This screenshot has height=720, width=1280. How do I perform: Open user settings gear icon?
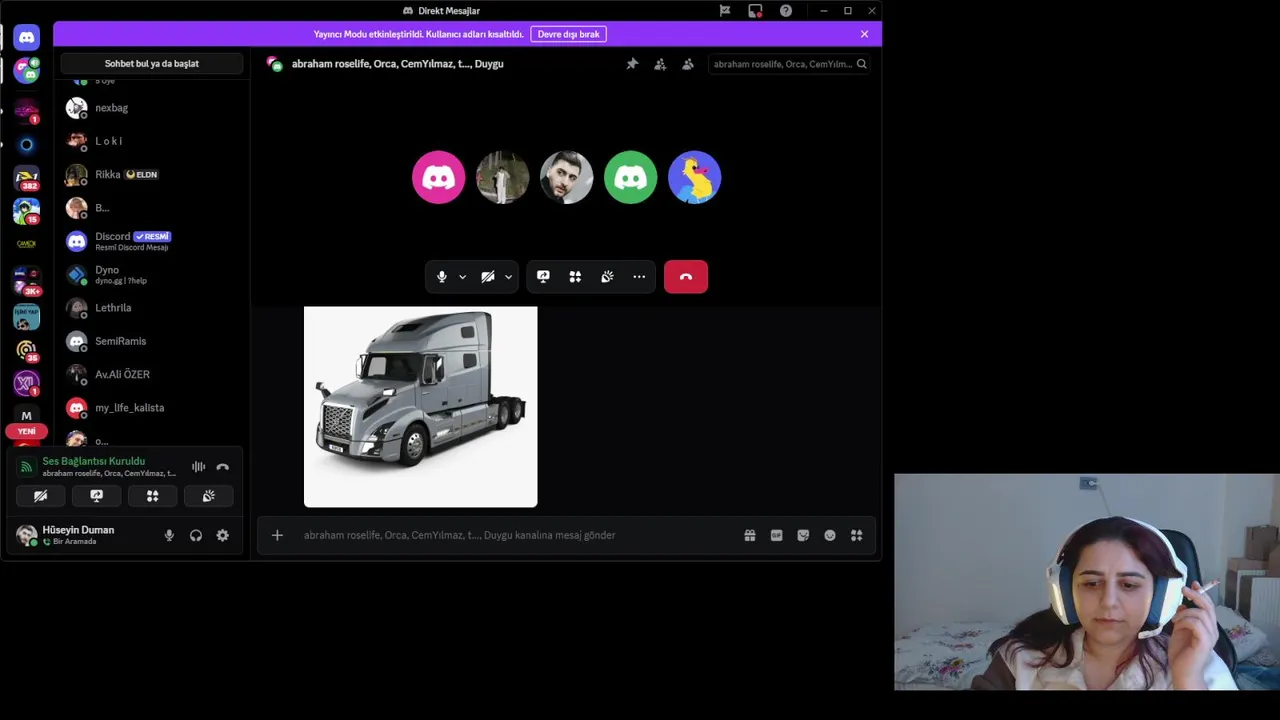pos(223,536)
